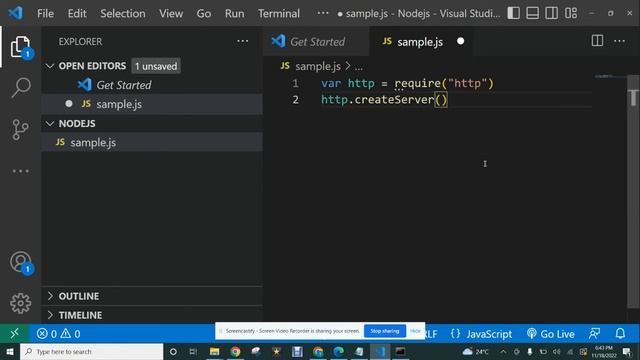This screenshot has width=640, height=360.
Task: Click Go Live to start live server
Action: (551, 334)
